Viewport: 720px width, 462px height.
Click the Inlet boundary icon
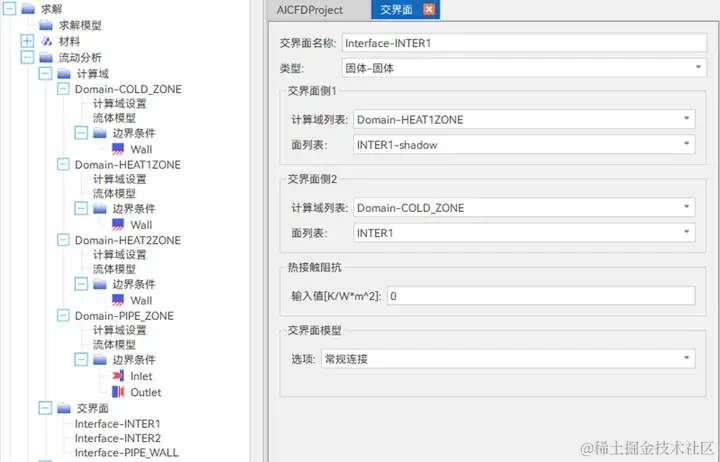[x=118, y=376]
